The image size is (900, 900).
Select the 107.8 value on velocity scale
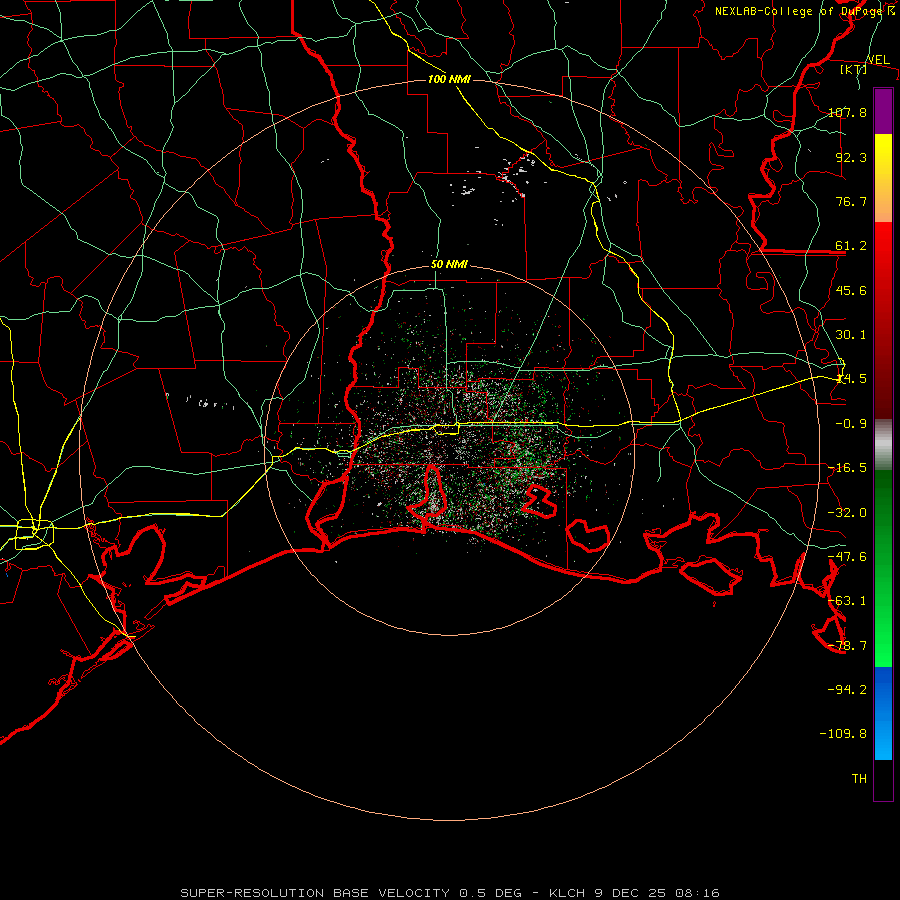pos(847,112)
